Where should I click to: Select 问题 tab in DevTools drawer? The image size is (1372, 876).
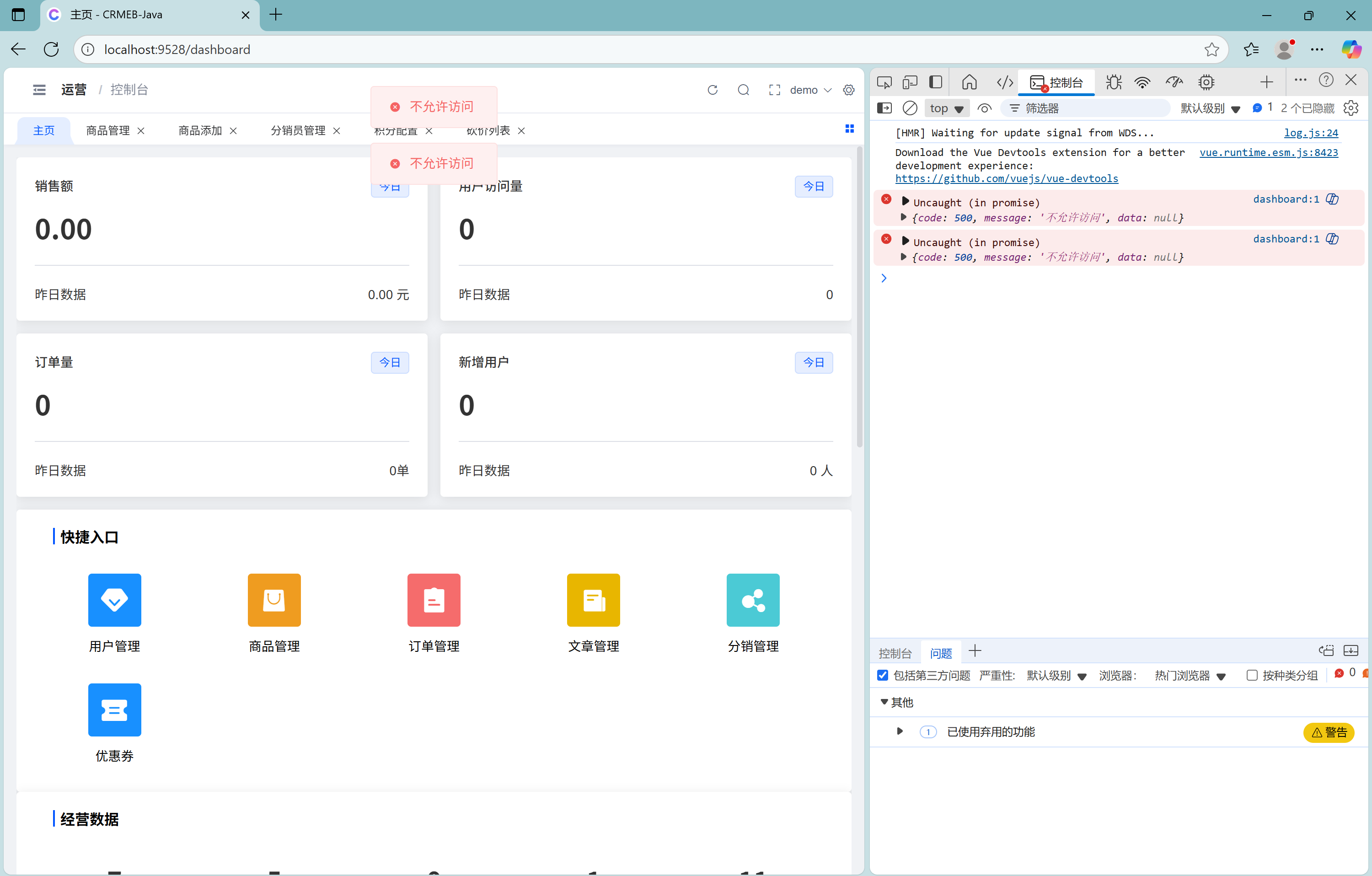(x=941, y=653)
